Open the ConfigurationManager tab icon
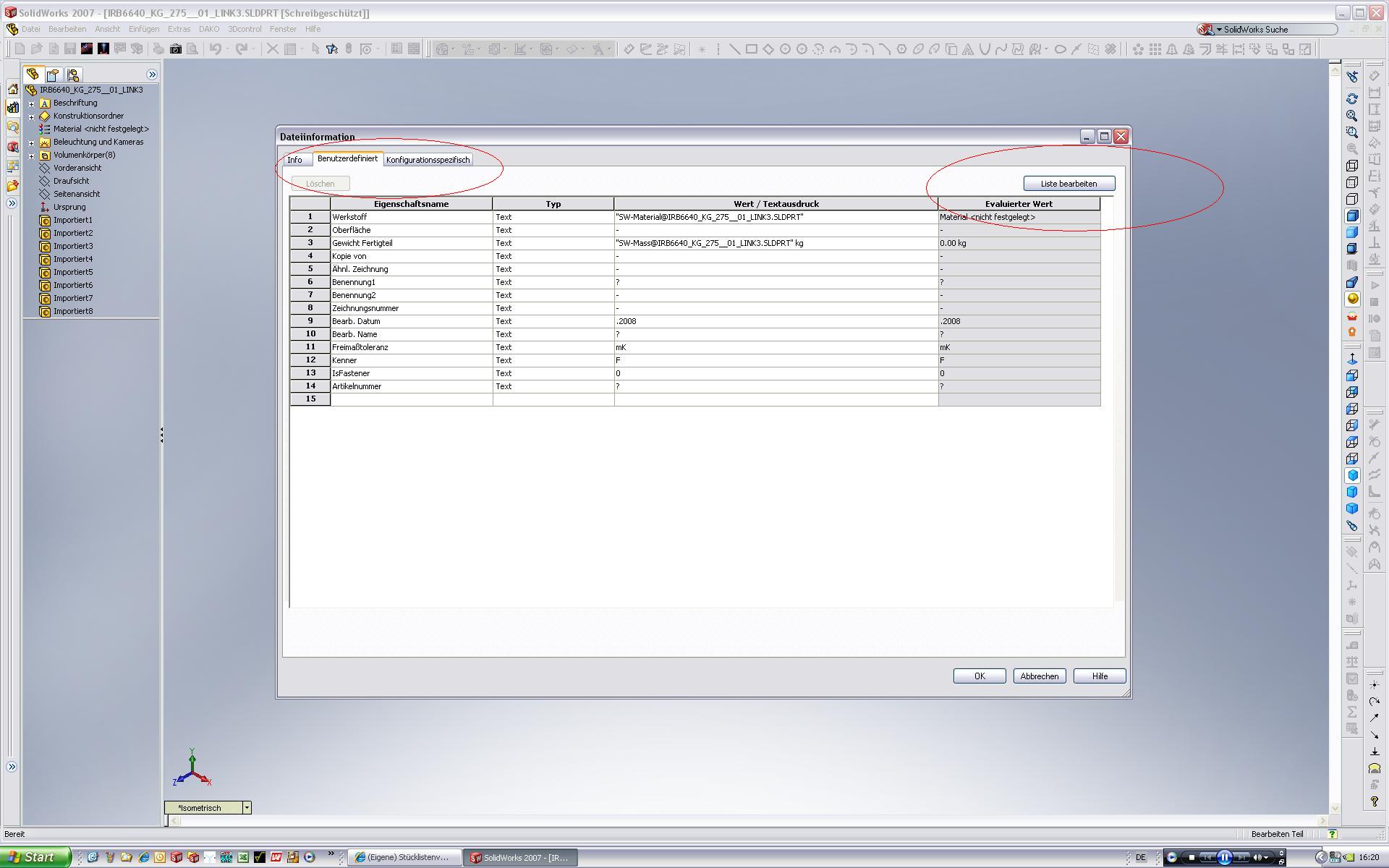This screenshot has width=1389, height=868. click(72, 75)
